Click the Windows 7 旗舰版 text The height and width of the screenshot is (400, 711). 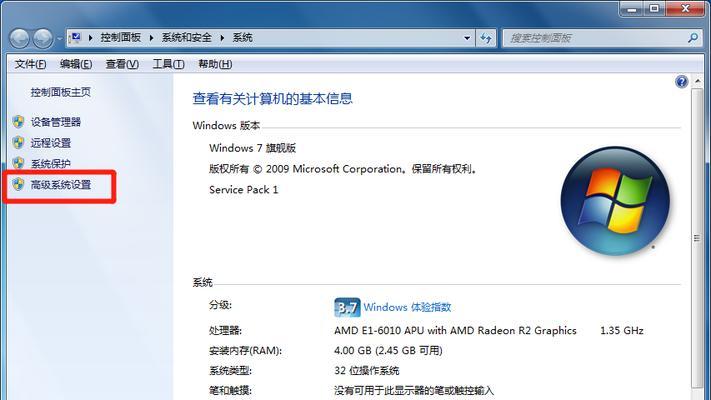click(x=253, y=148)
